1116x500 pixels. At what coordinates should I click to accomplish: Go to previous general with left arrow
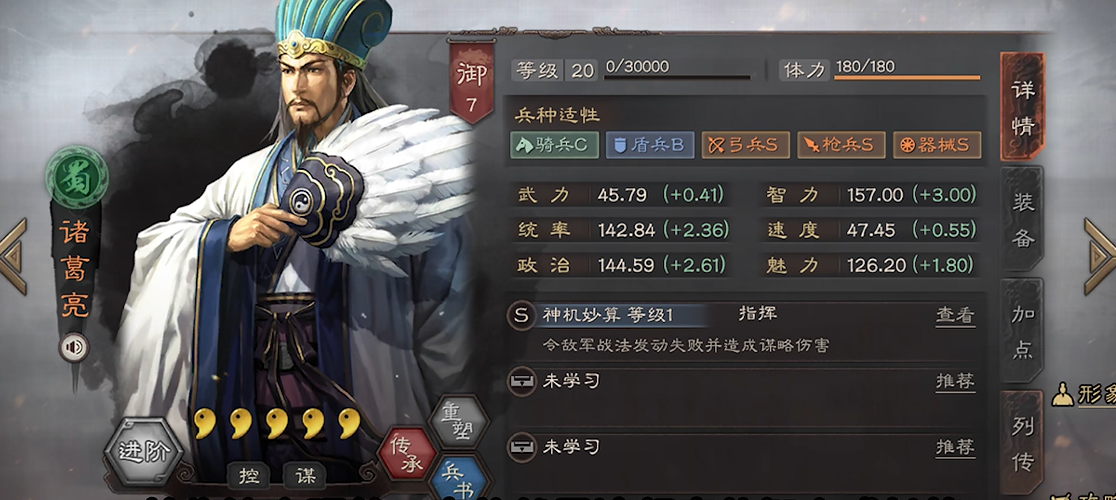pos(13,256)
